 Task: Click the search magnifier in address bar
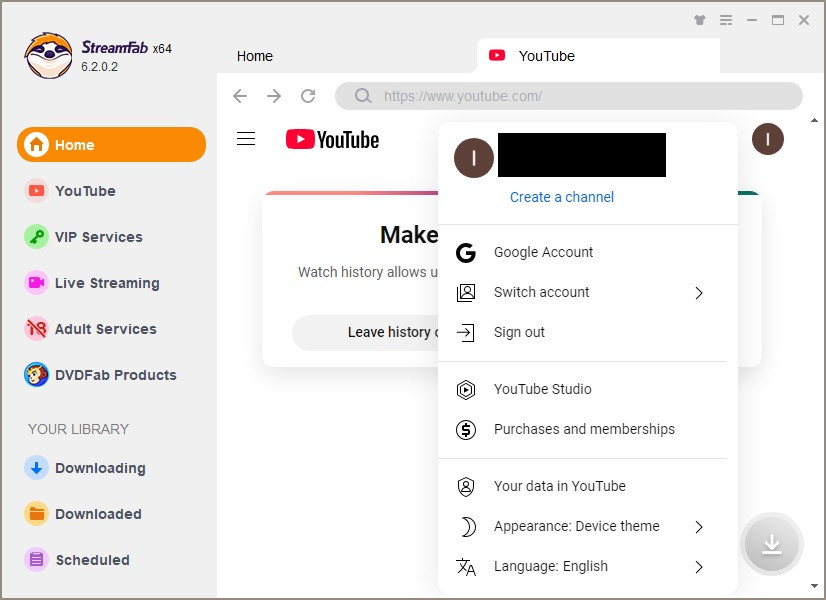363,96
